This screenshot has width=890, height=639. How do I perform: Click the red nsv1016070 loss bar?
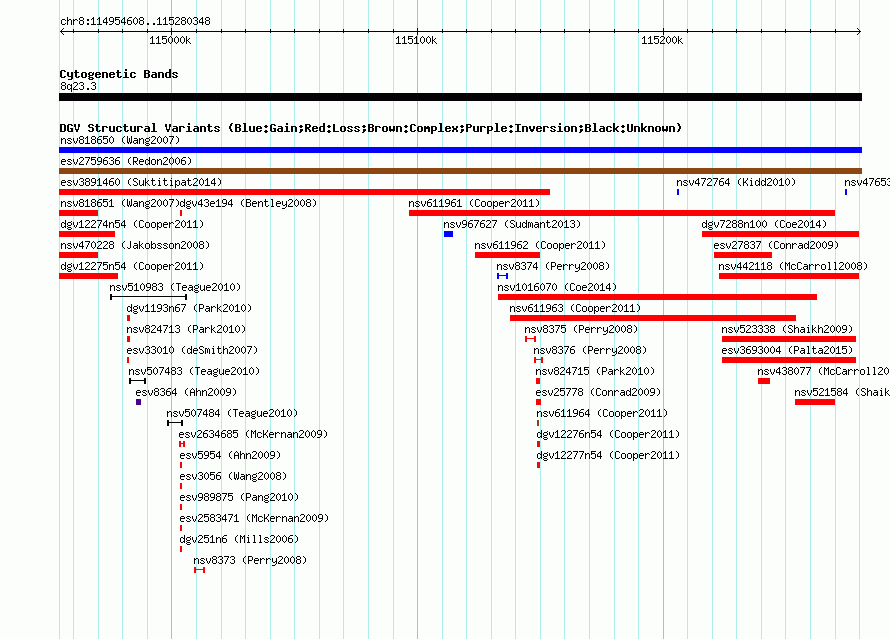[657, 297]
